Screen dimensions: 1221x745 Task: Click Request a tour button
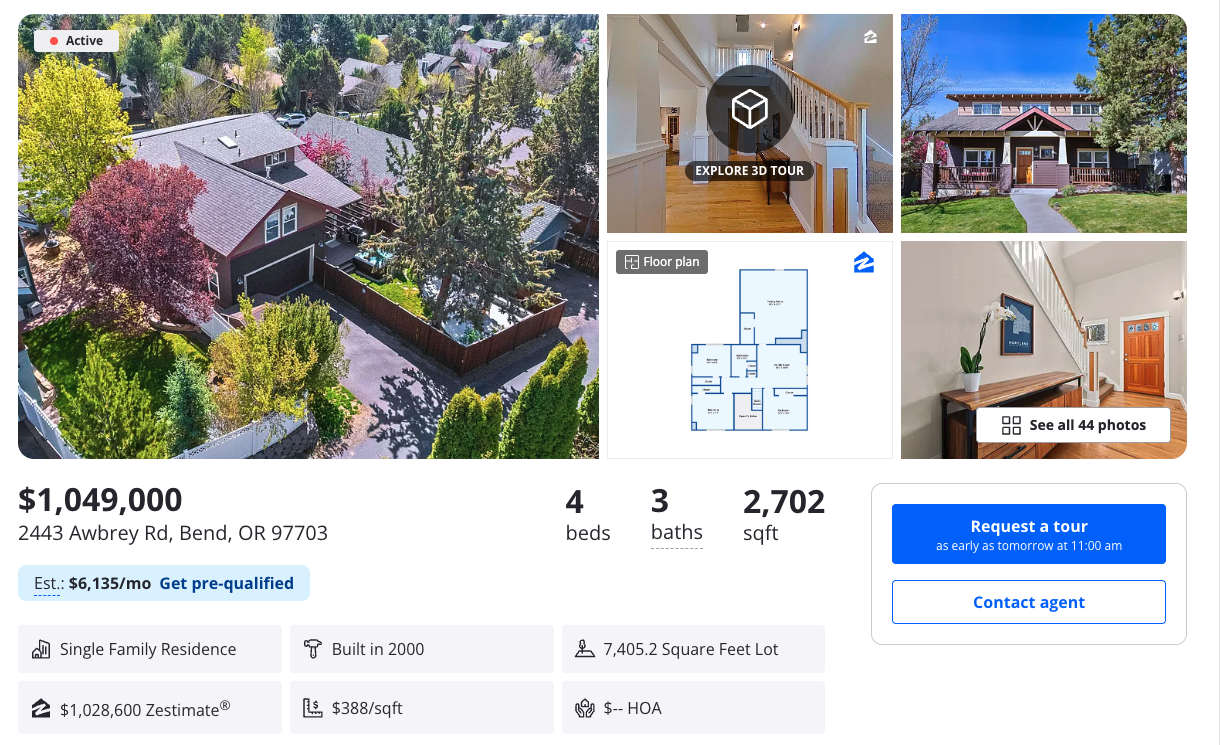pos(1029,534)
